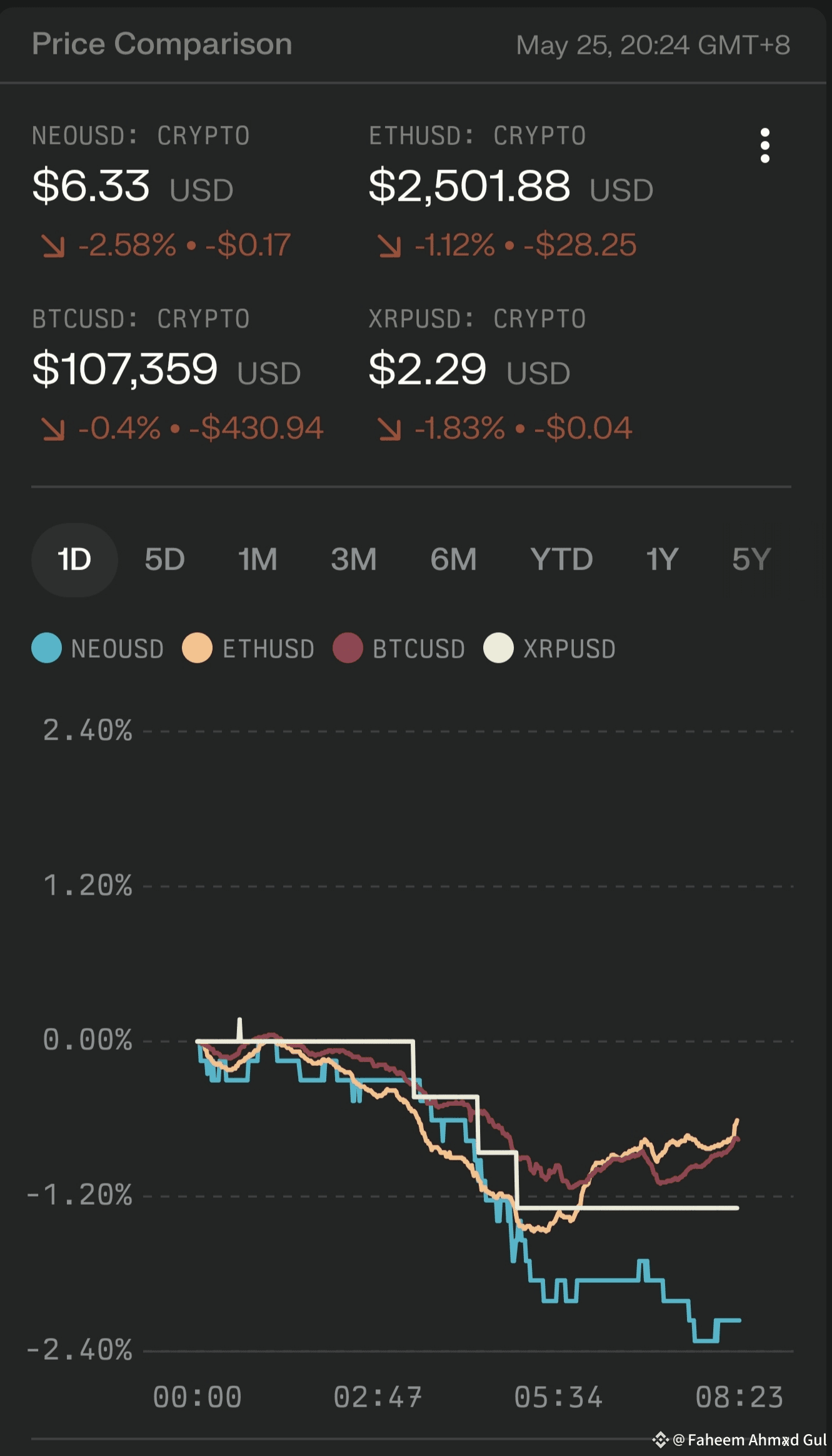
Task: Show the 1Y time range chart
Action: (662, 560)
